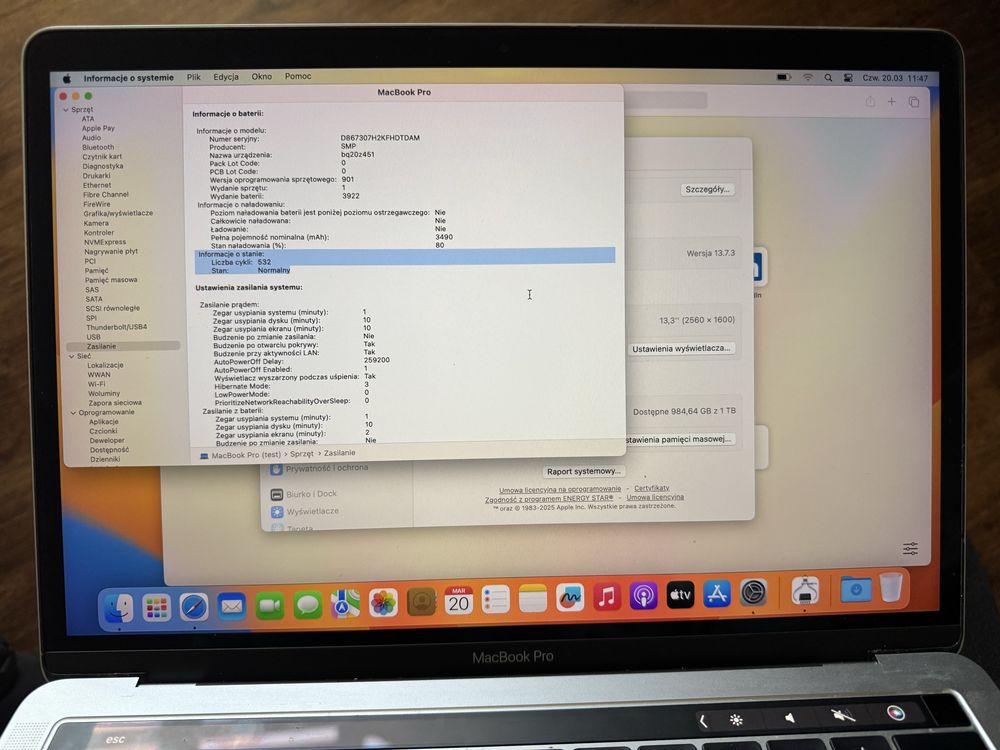Select NVMExpress in sidebar
This screenshot has height=750, width=1000.
click(105, 242)
